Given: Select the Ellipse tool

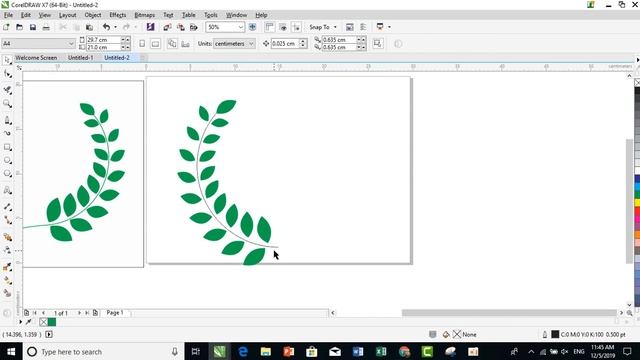Looking at the screenshot, I should point(7,160).
